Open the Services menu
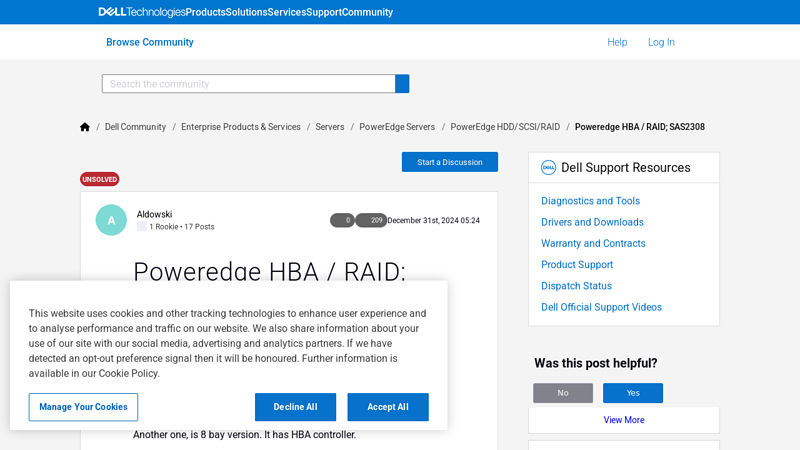Screen dimensions: 800x450 [x=287, y=12]
